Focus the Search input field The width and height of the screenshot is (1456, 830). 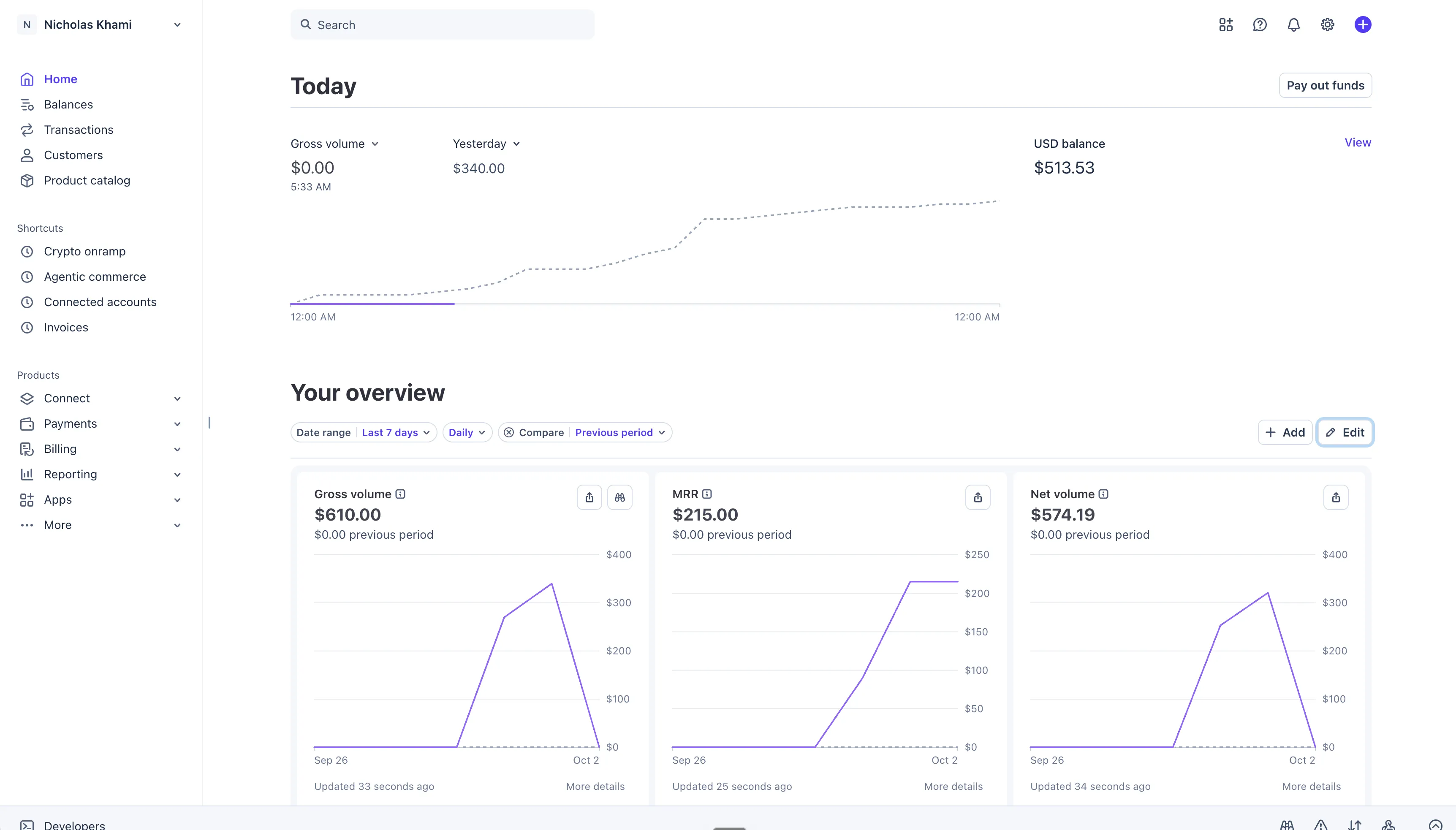click(x=443, y=24)
